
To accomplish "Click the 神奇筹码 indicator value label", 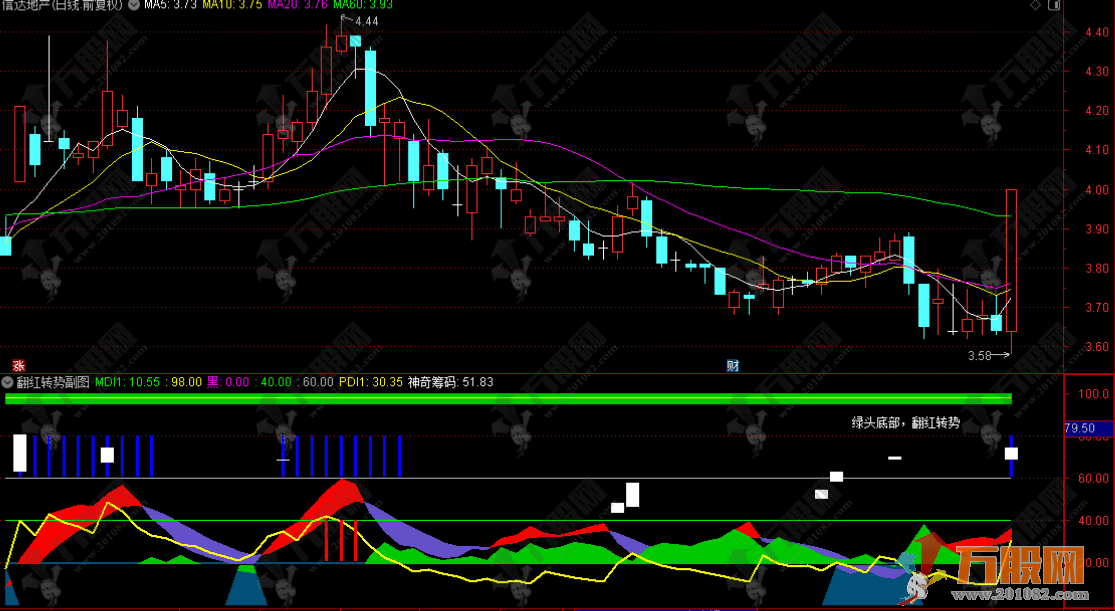I will (450, 381).
